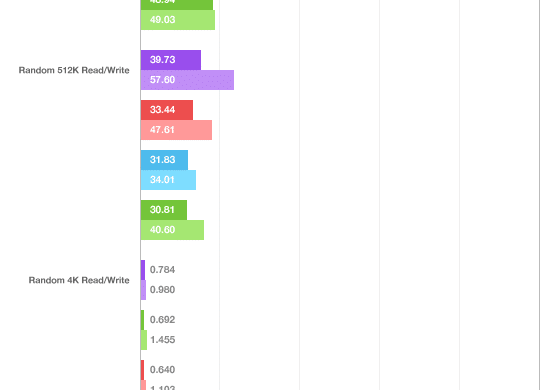Screen dimensions: 560x390
Task: Click the blue 31.83 bar
Action: (x=164, y=160)
